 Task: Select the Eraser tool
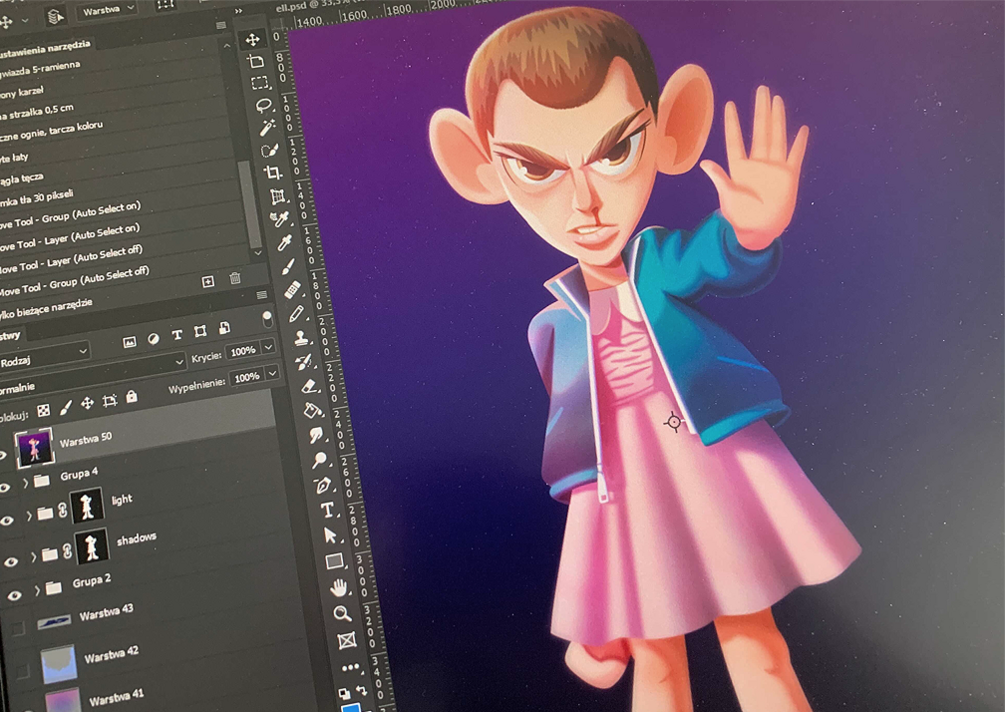[x=310, y=386]
